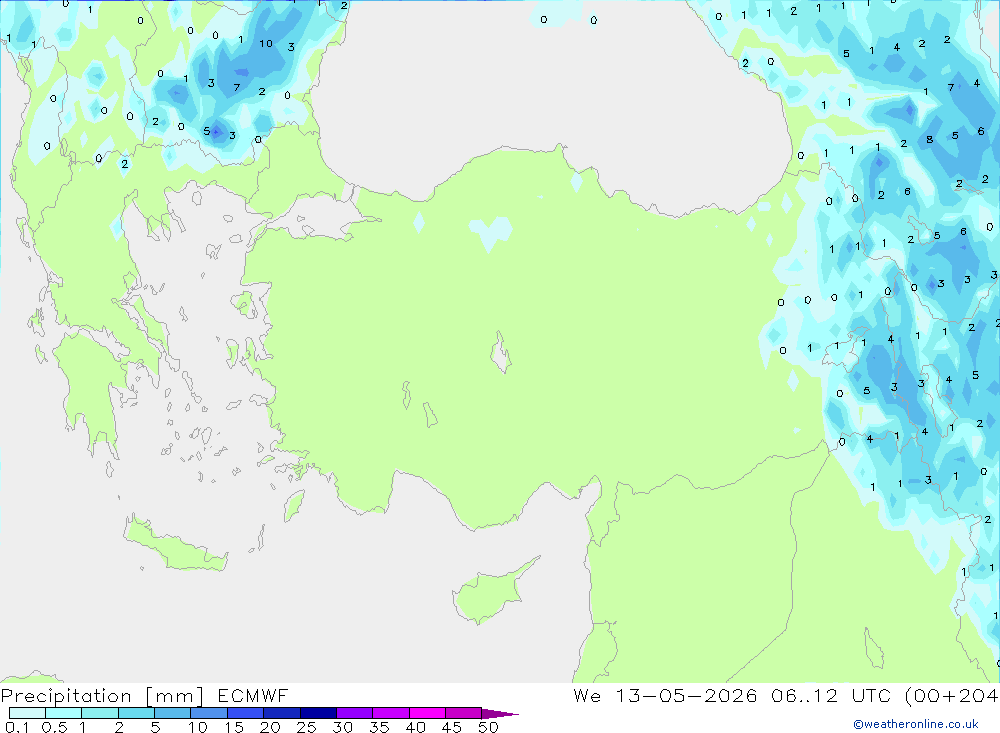Pick the 10–15 mm legend color box
This screenshot has height=733, width=1000.
click(209, 713)
